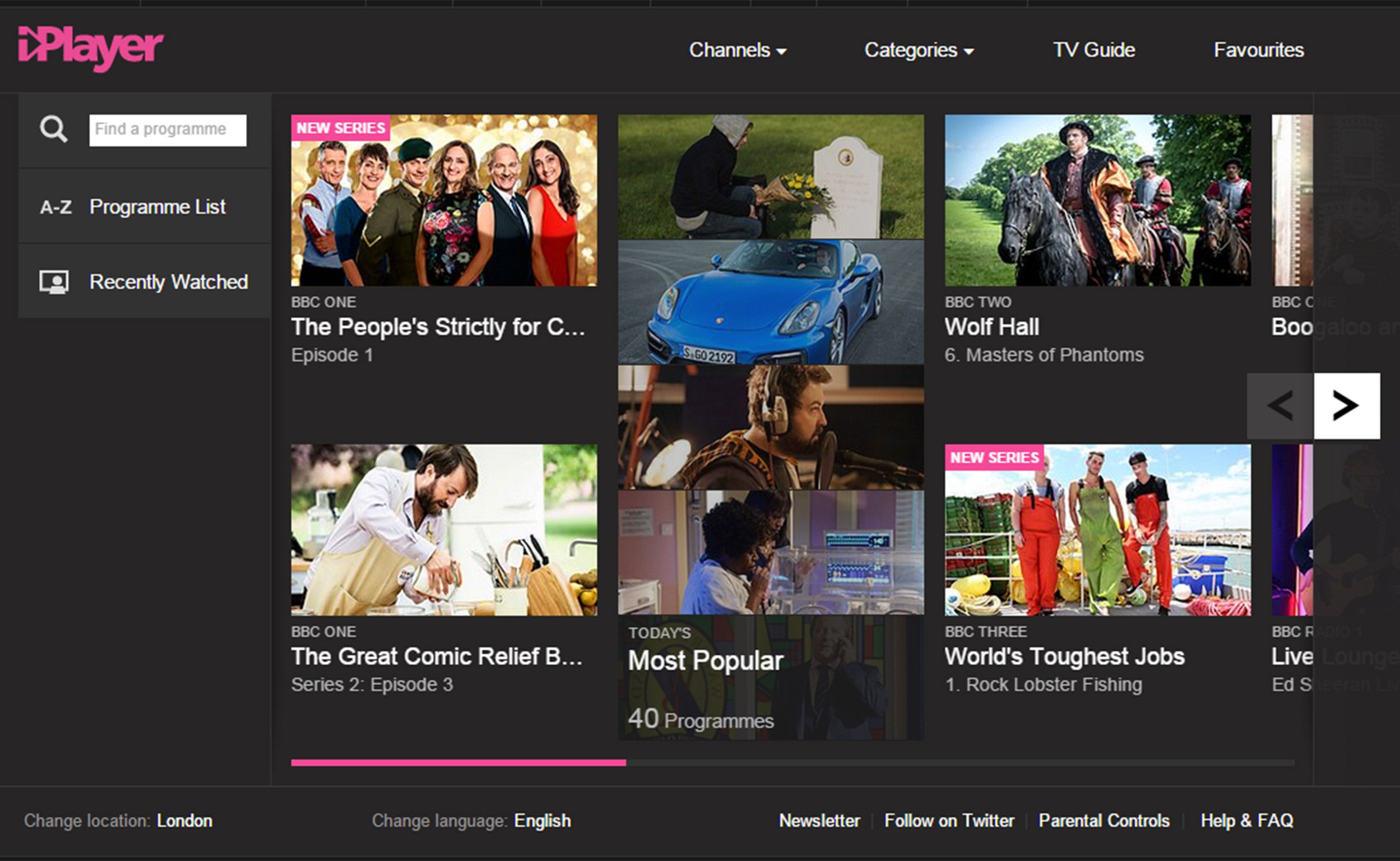Click the Find a programme search field
The image size is (1400, 861).
[x=165, y=127]
